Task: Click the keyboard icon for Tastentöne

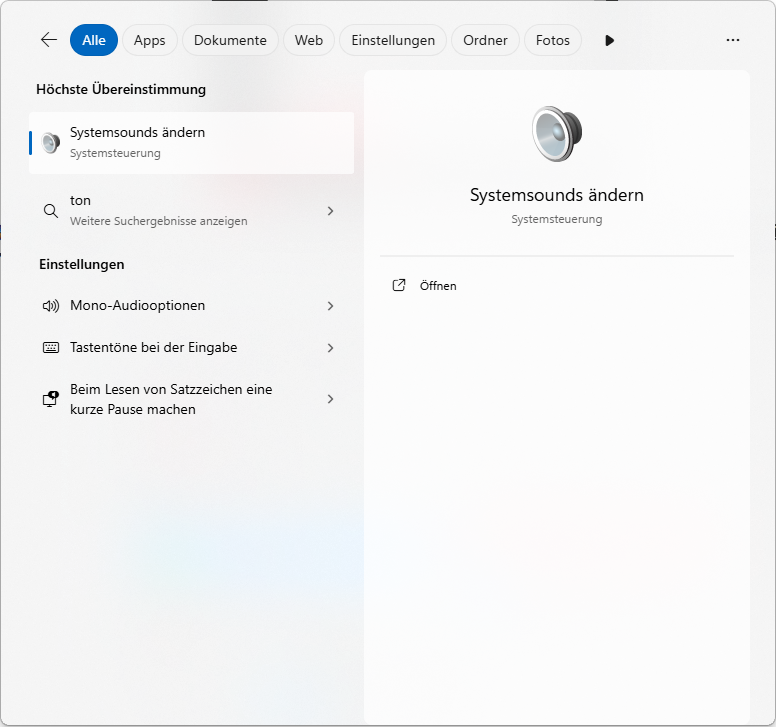Action: click(x=50, y=348)
